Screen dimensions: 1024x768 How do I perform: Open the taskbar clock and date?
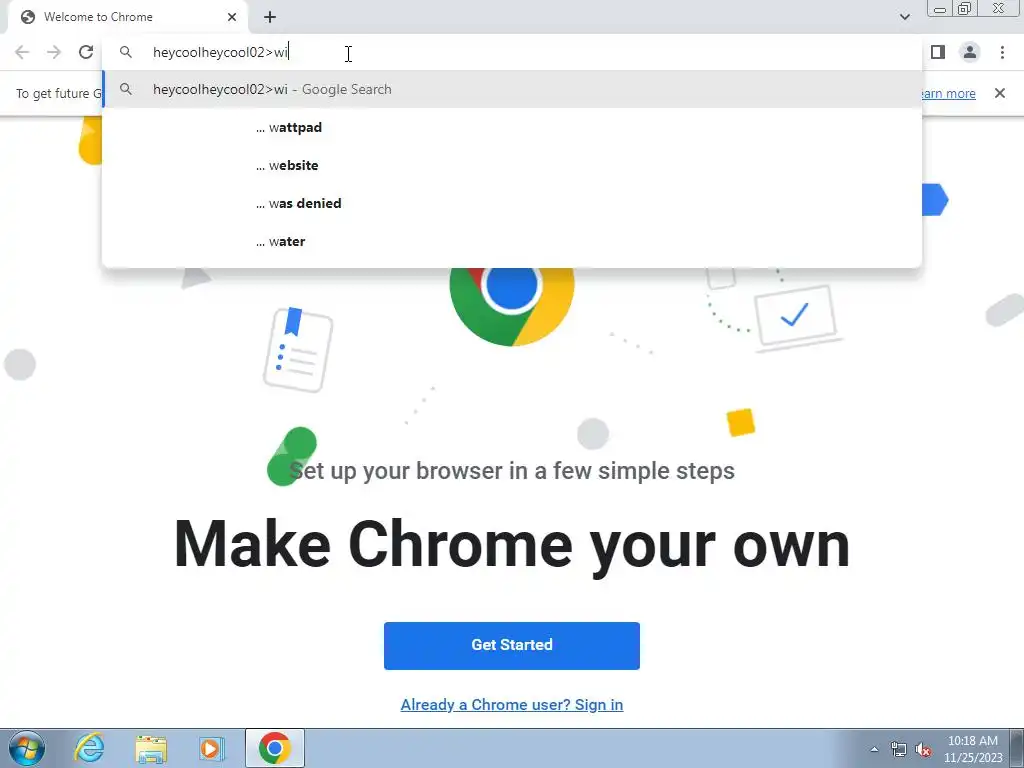[x=972, y=749]
